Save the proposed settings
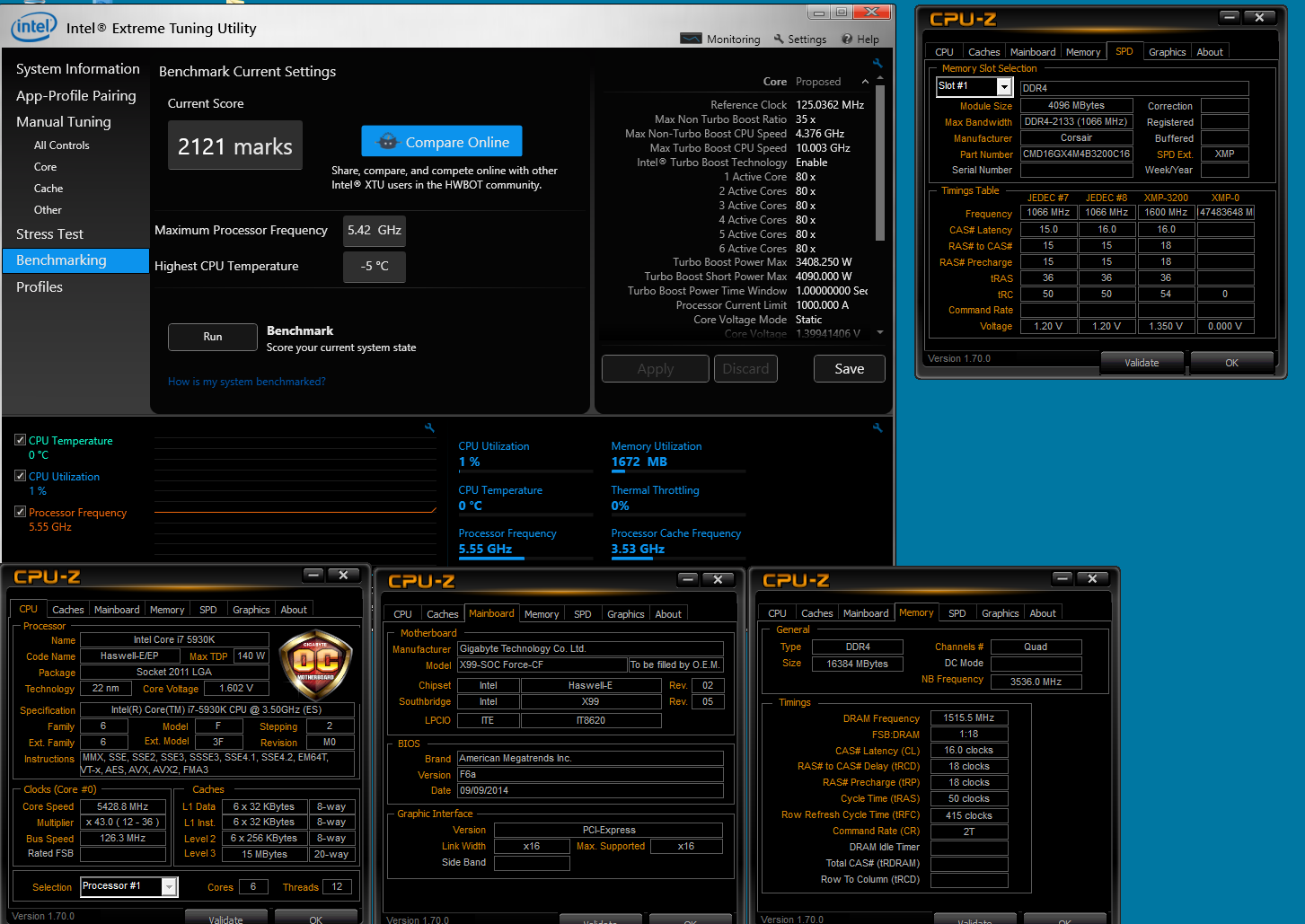The width and height of the screenshot is (1305, 924). 850,368
